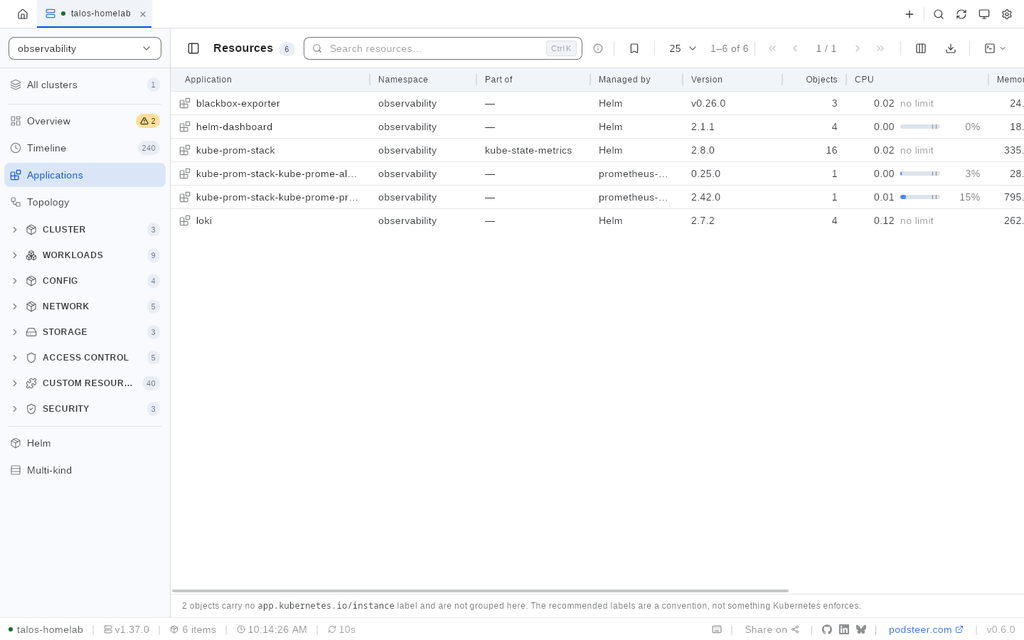Go to last page arrows

[880, 48]
